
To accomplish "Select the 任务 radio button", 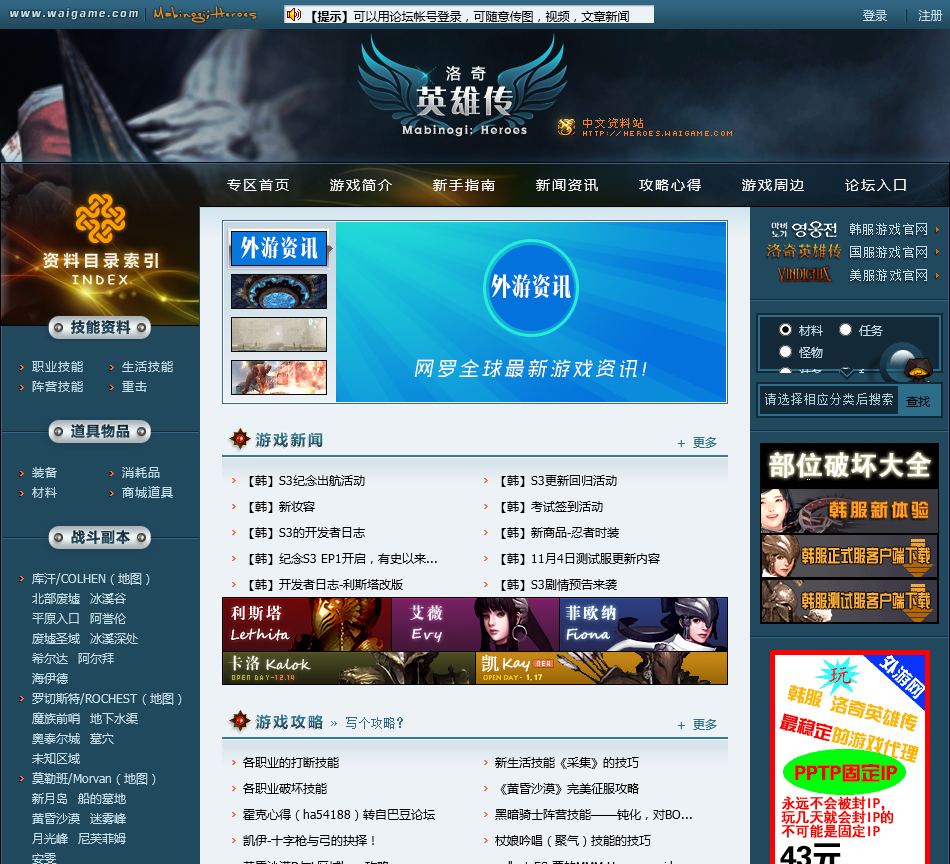I will 845,330.
